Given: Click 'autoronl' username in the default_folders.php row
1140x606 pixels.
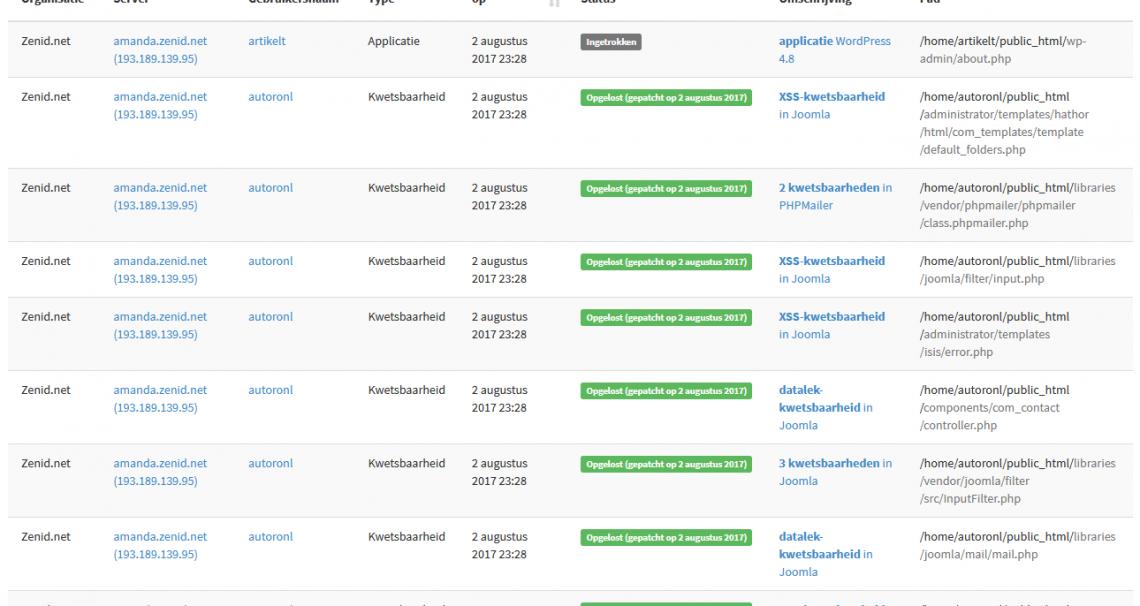Looking at the screenshot, I should tap(270, 97).
